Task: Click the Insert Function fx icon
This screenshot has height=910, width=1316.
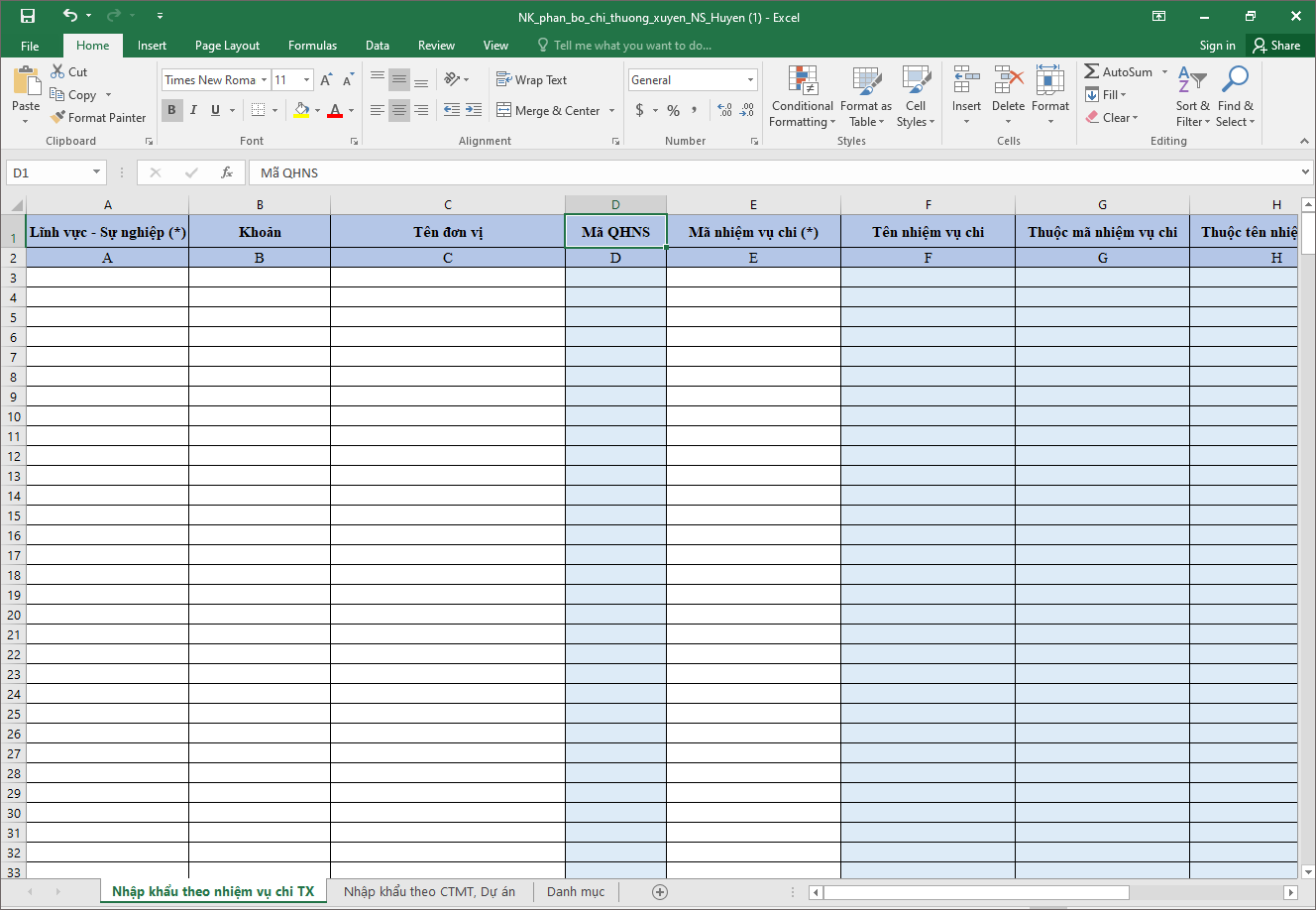Action: coord(227,172)
